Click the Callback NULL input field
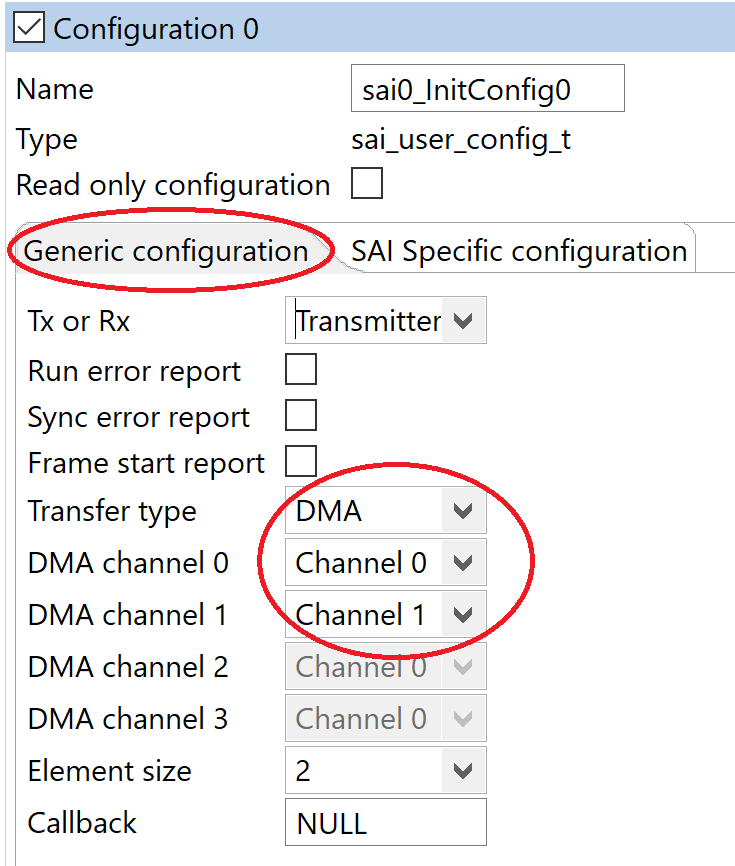The image size is (735, 866). (385, 823)
